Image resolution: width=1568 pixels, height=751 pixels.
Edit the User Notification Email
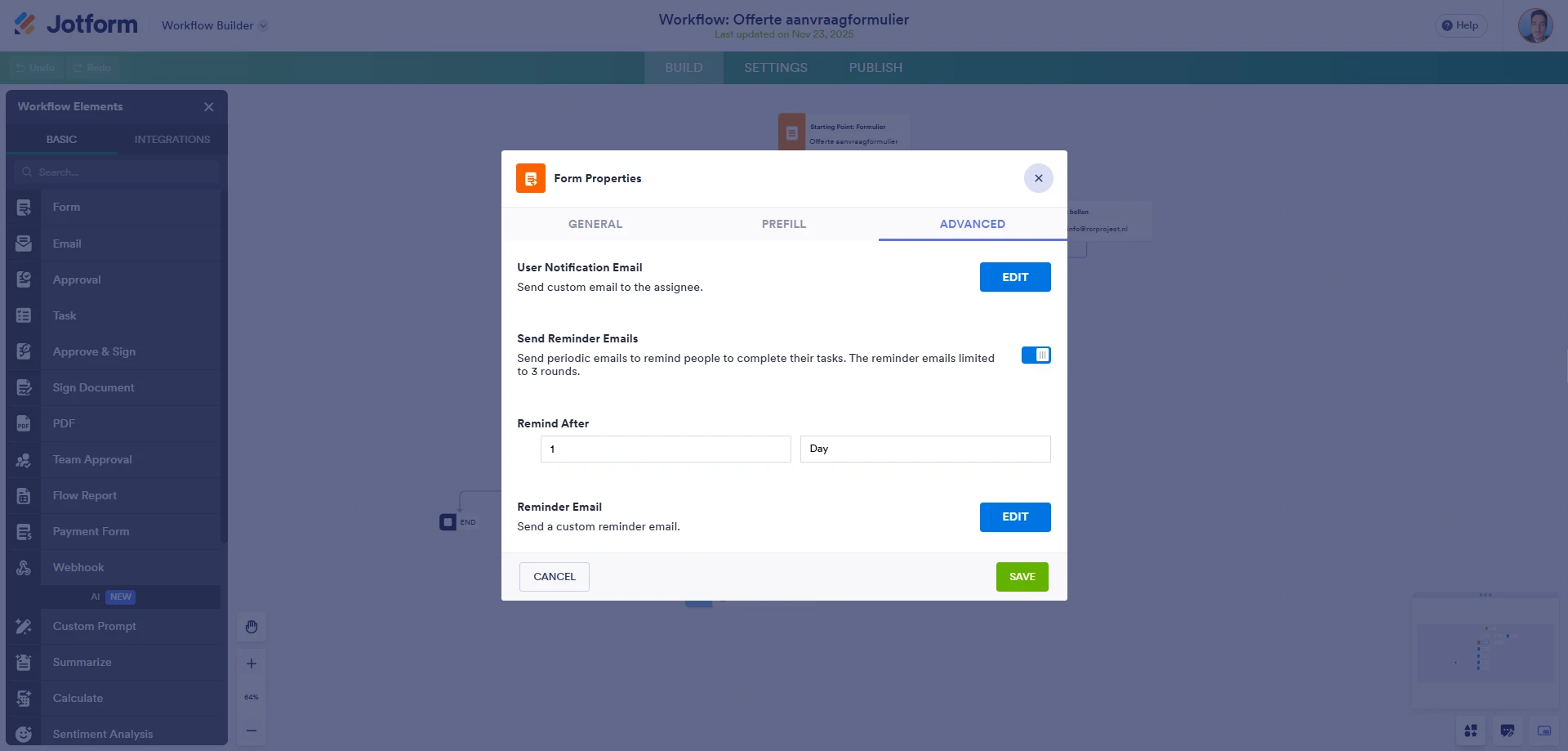point(1014,277)
